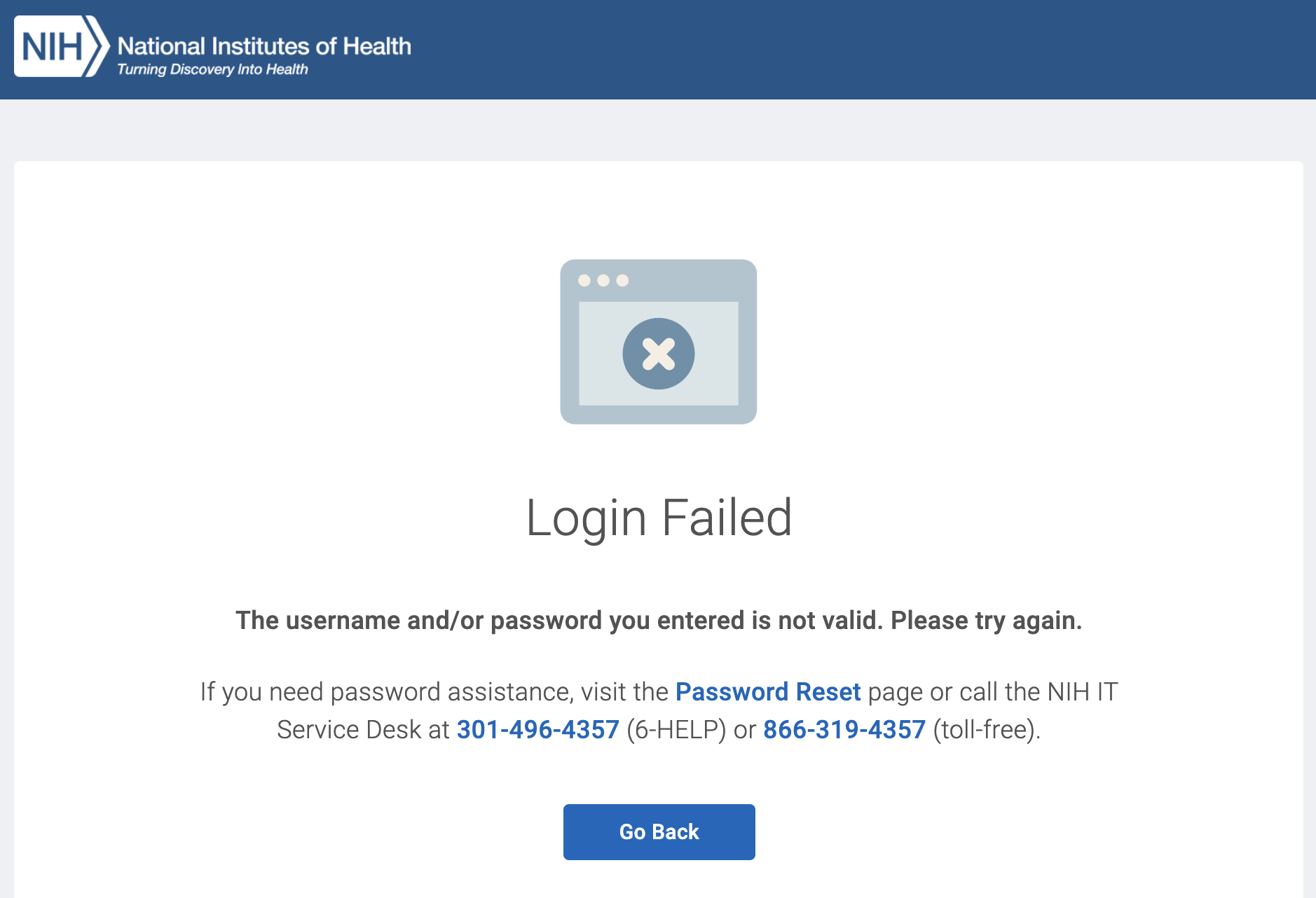Click the Login Failed heading

point(659,518)
